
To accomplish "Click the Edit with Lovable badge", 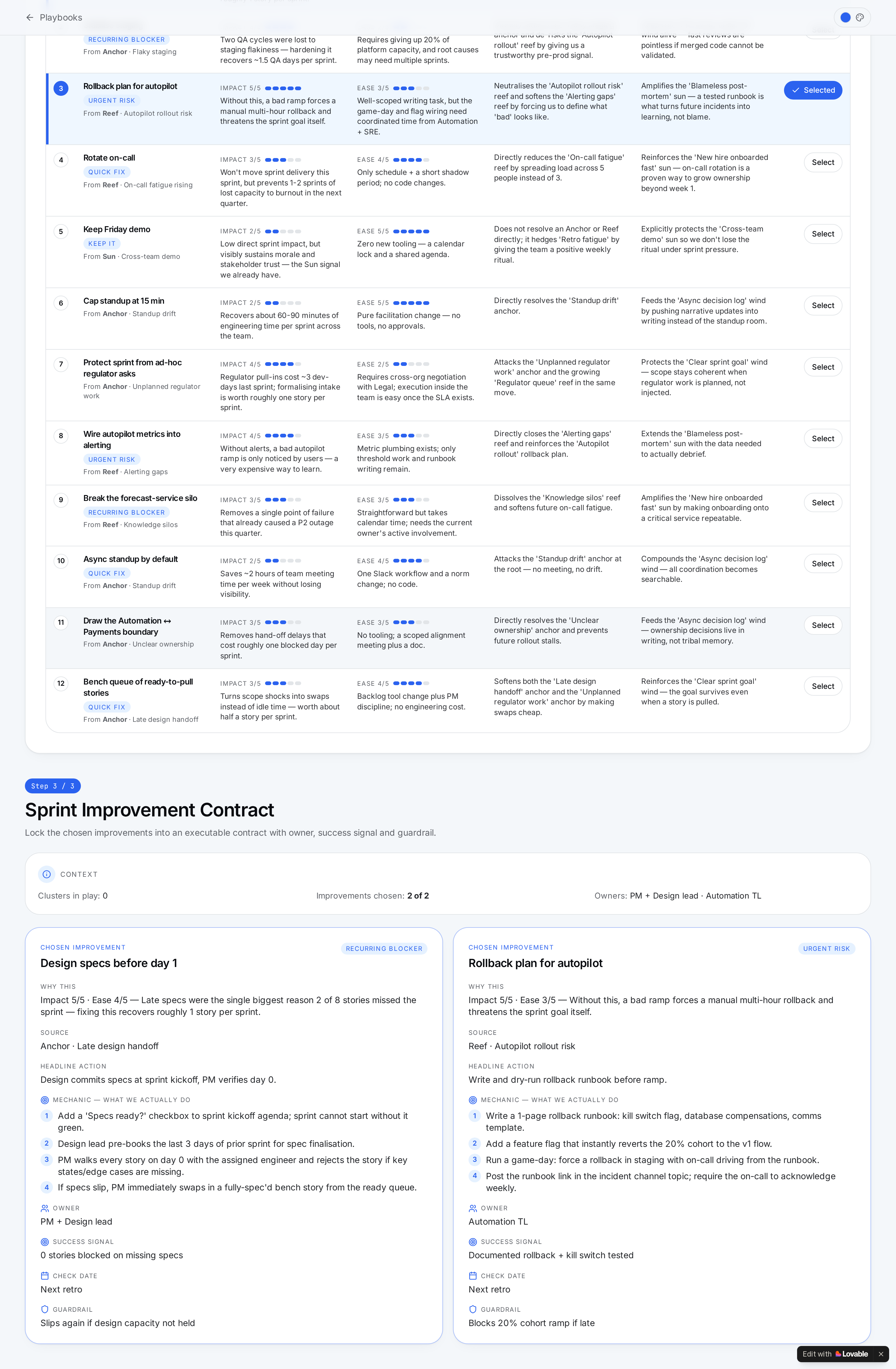I will 835,1354.
